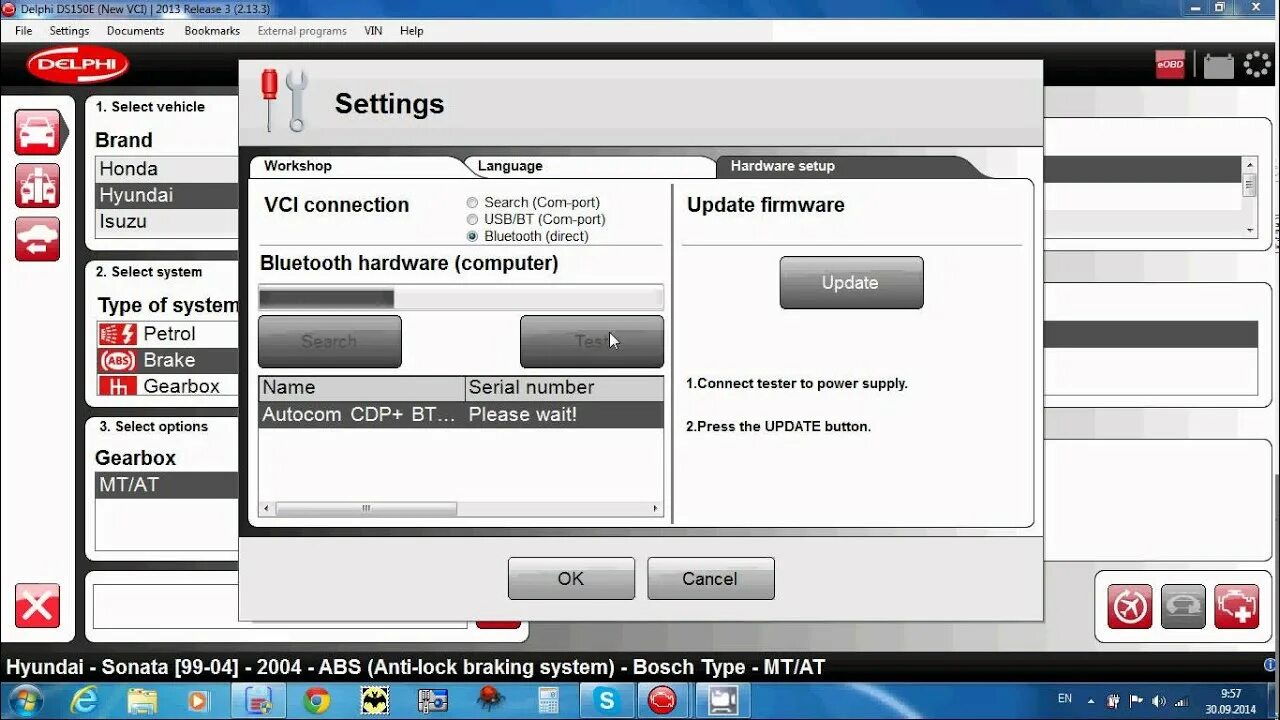Click OK in the Settings dialog
The image size is (1280, 720).
coord(571,579)
